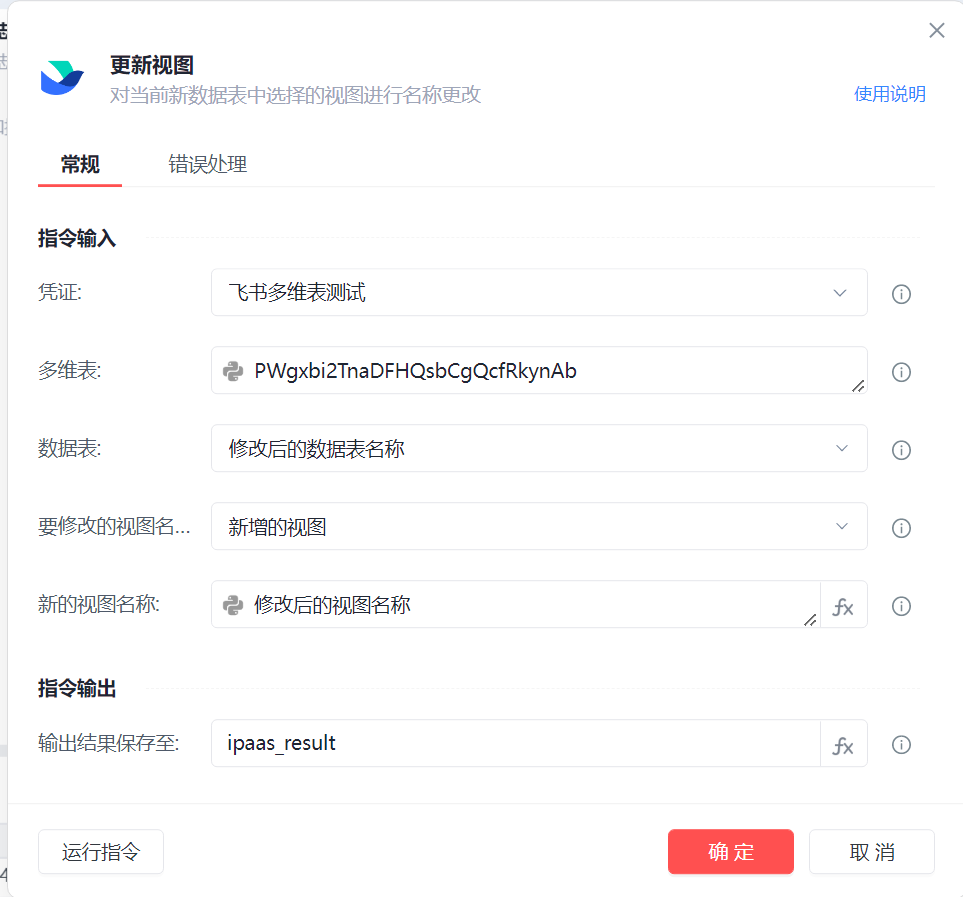Viewport: 963px width, 897px height.
Task: Click the info icon beside 多维表 field
Action: (x=901, y=372)
